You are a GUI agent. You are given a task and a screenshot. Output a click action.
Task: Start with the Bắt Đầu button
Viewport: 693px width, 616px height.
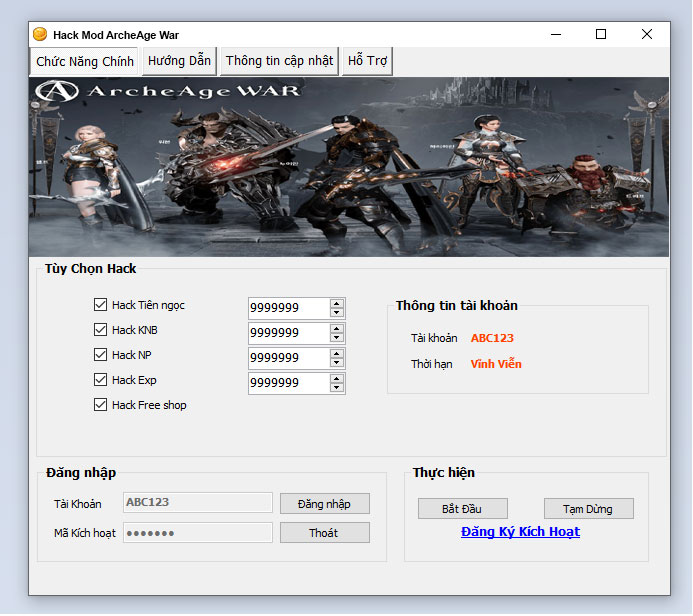tap(463, 509)
